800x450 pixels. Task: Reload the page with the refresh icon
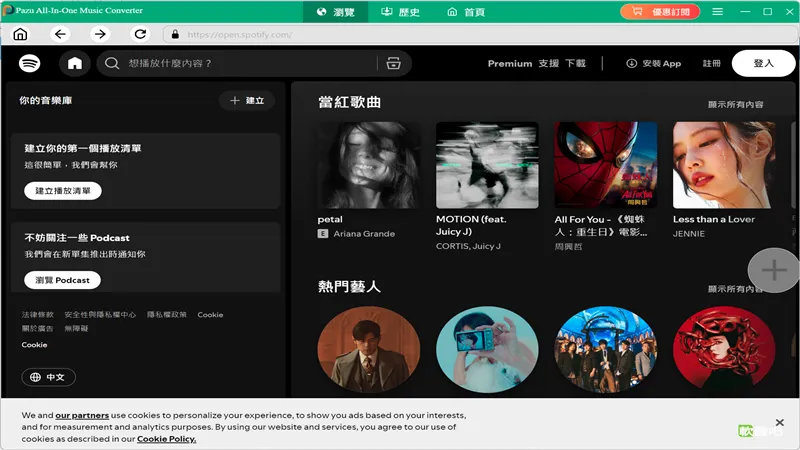[140, 34]
